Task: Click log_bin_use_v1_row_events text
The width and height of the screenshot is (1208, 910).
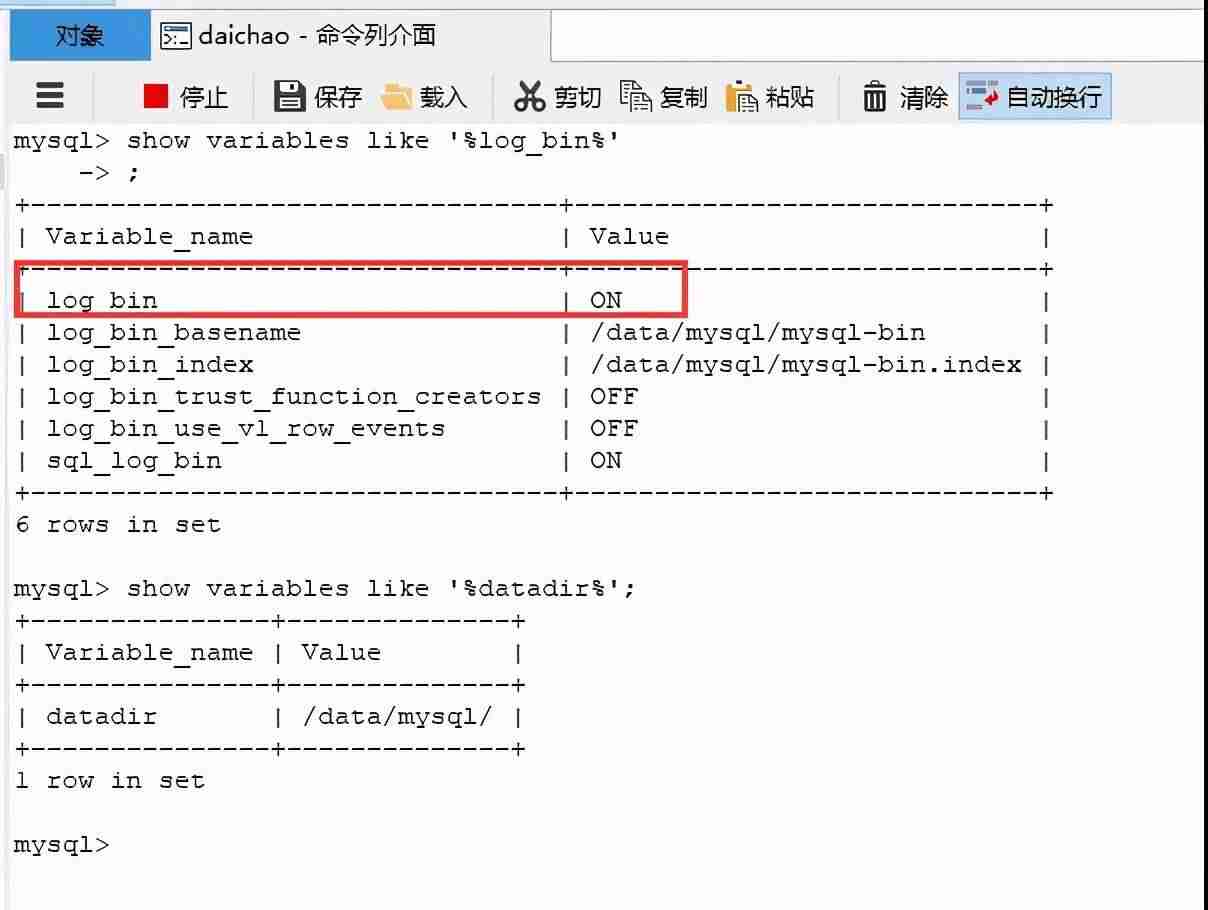Action: click(x=246, y=428)
